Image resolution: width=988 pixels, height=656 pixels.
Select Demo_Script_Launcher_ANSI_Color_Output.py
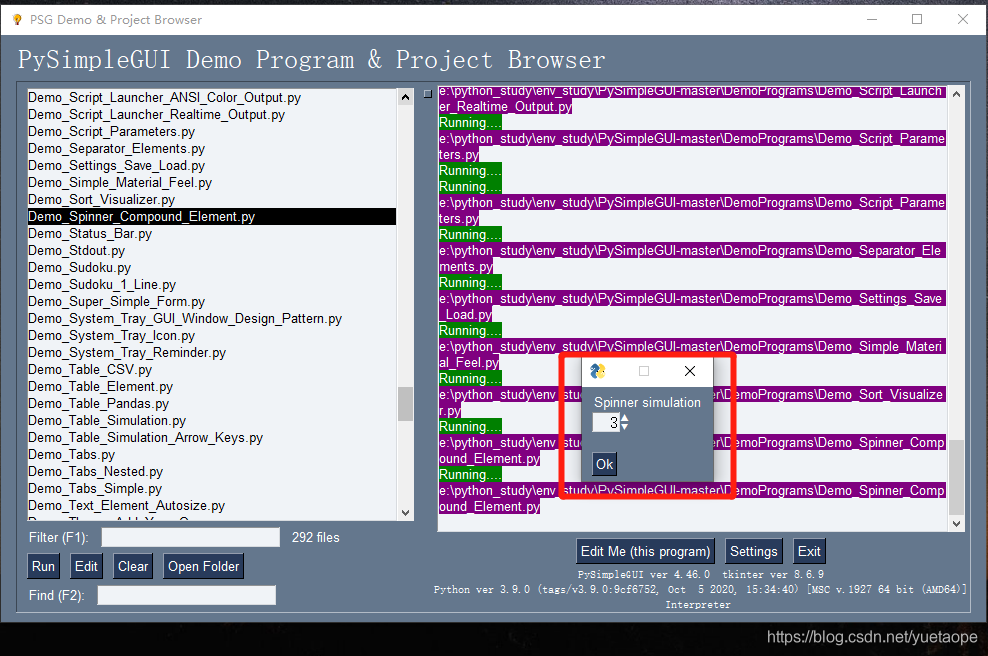click(212, 98)
